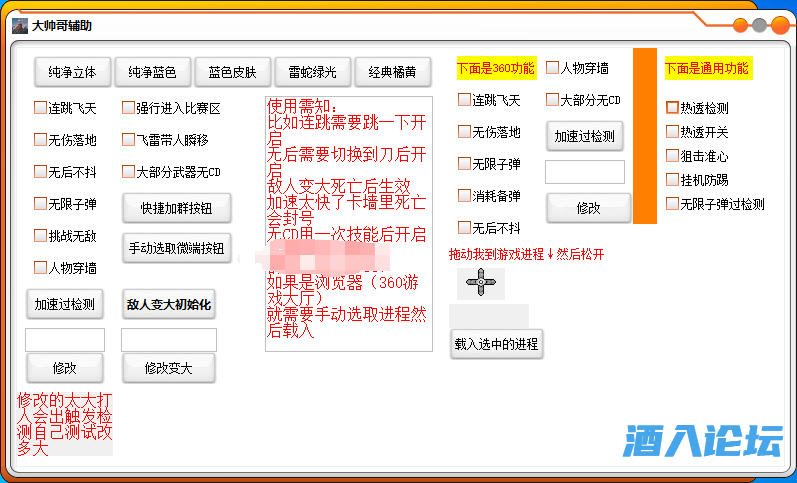
Task: Click the 敌人变大初始化 button
Action: click(x=169, y=304)
